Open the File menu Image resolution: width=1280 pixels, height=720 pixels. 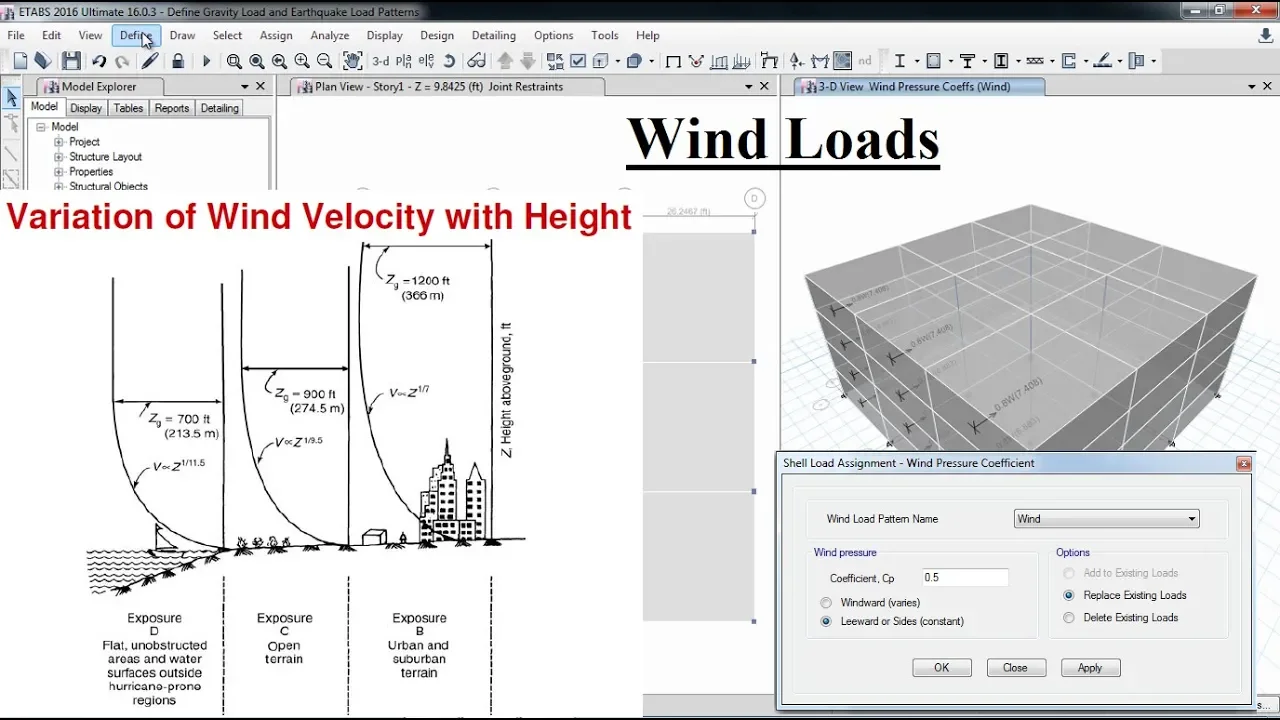click(16, 35)
